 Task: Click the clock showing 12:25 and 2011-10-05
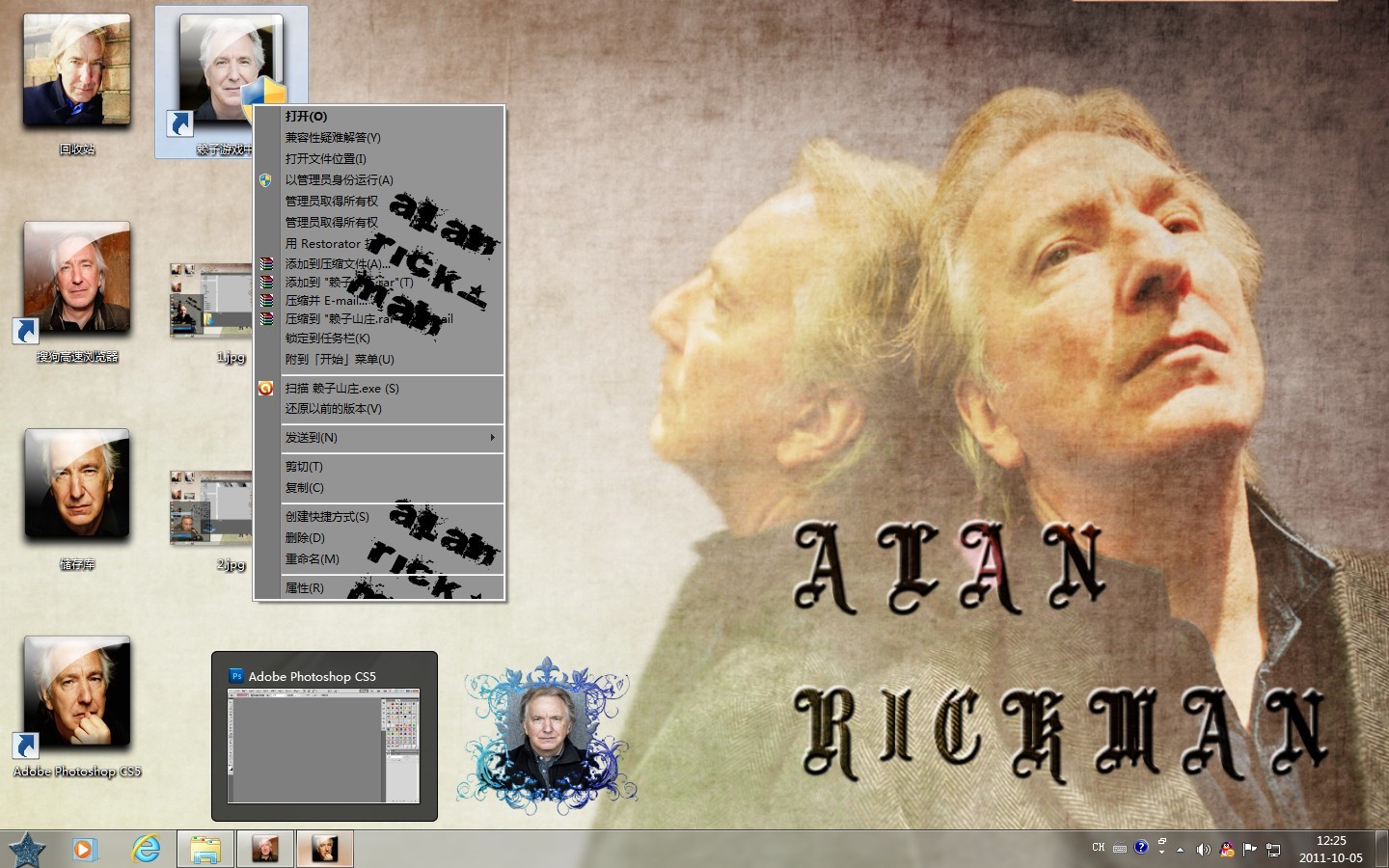point(1331,849)
